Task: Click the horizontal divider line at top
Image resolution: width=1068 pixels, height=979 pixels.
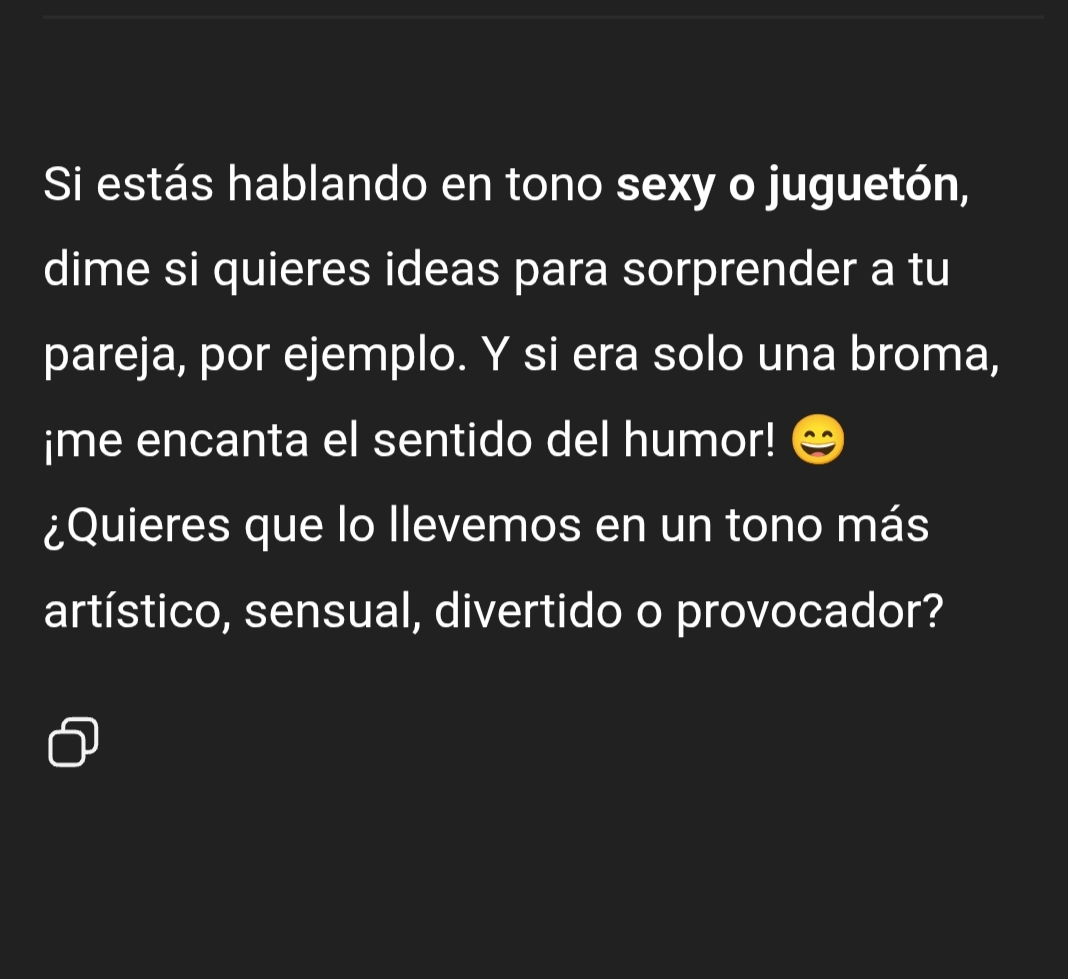Action: [543, 17]
